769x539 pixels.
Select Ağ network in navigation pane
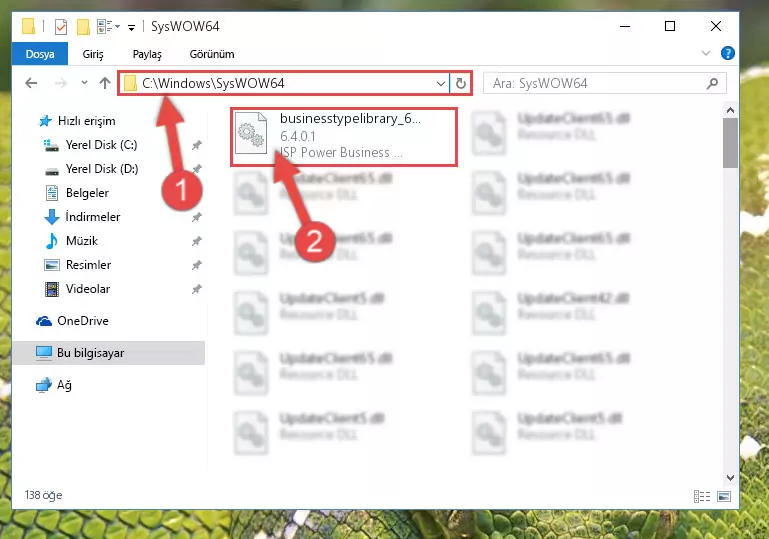pyautogui.click(x=54, y=385)
